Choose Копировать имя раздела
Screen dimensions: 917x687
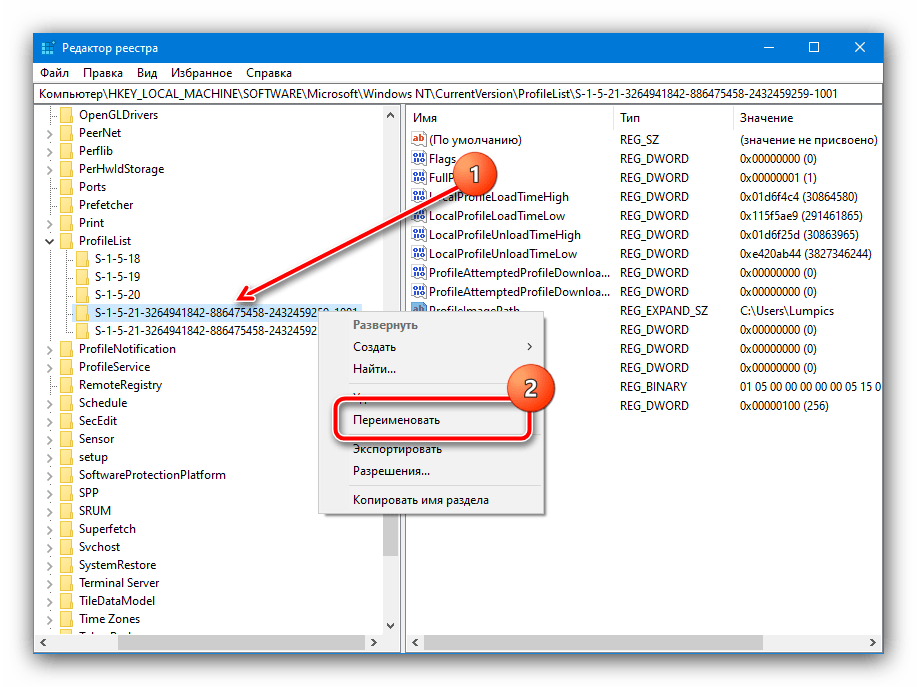(x=432, y=500)
